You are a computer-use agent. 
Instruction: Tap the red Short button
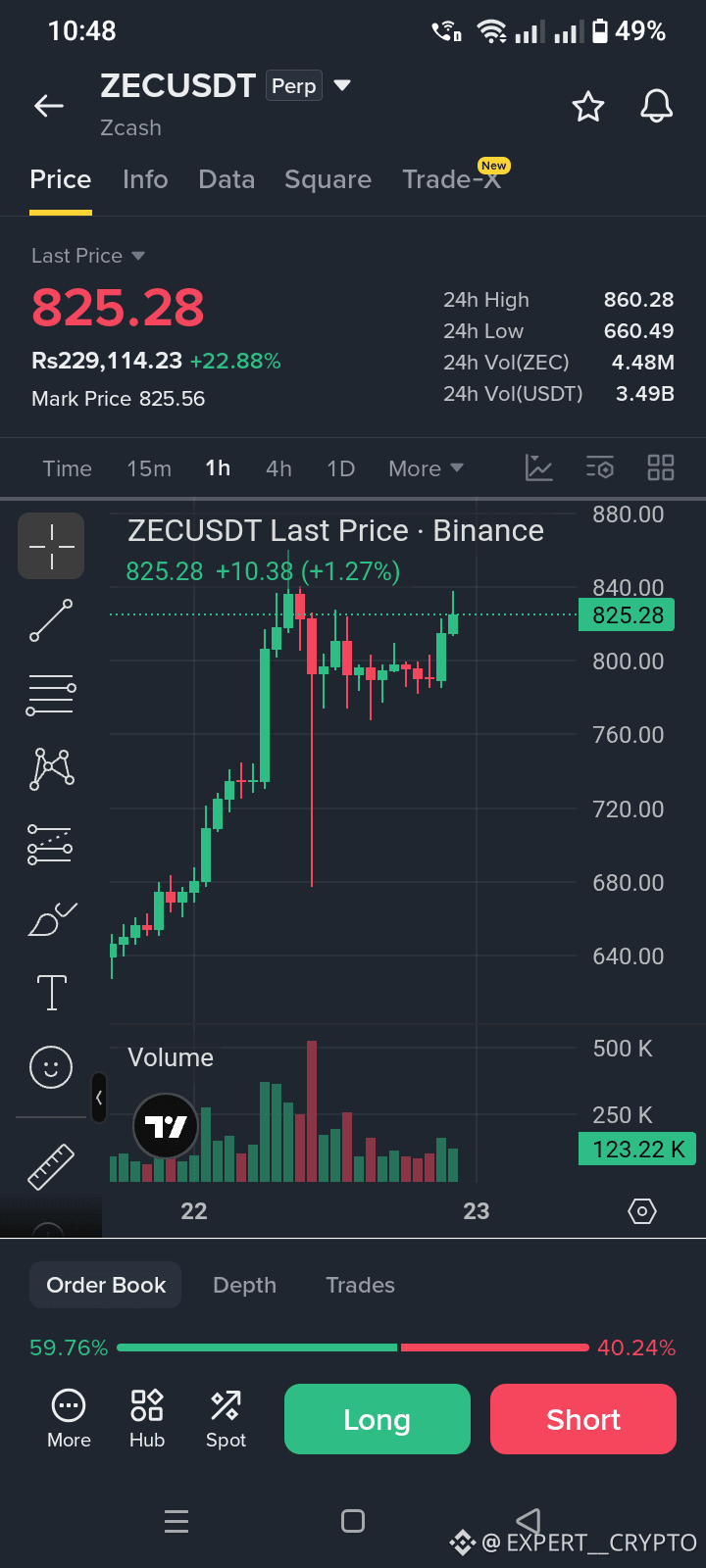point(583,1419)
